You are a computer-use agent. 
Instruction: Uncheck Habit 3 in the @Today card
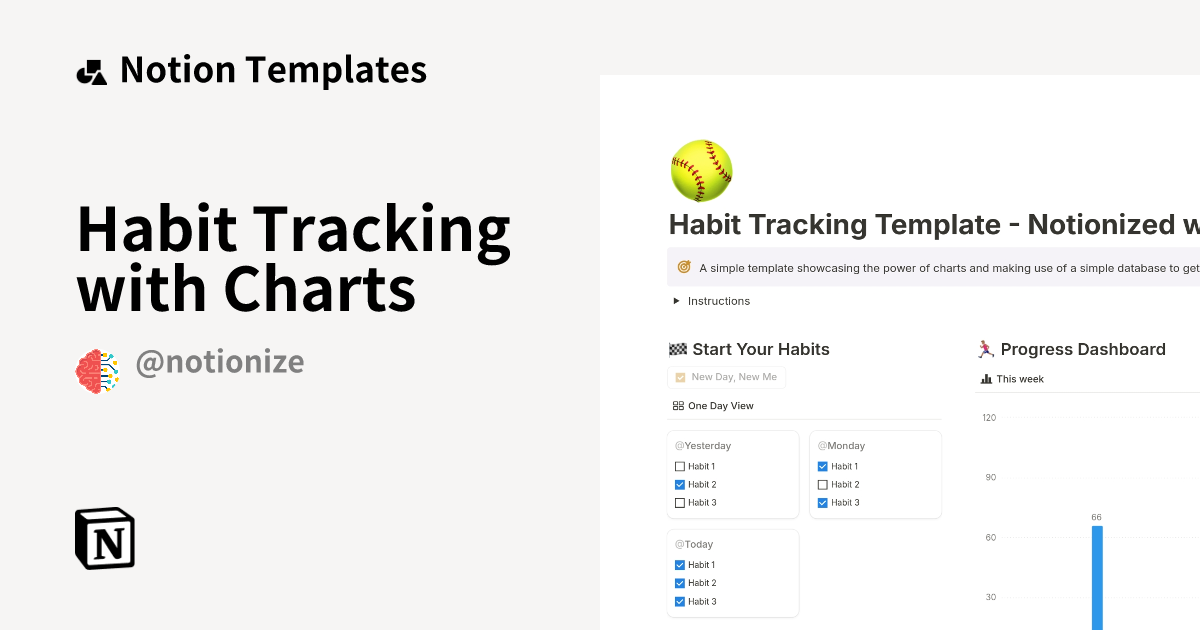680,601
